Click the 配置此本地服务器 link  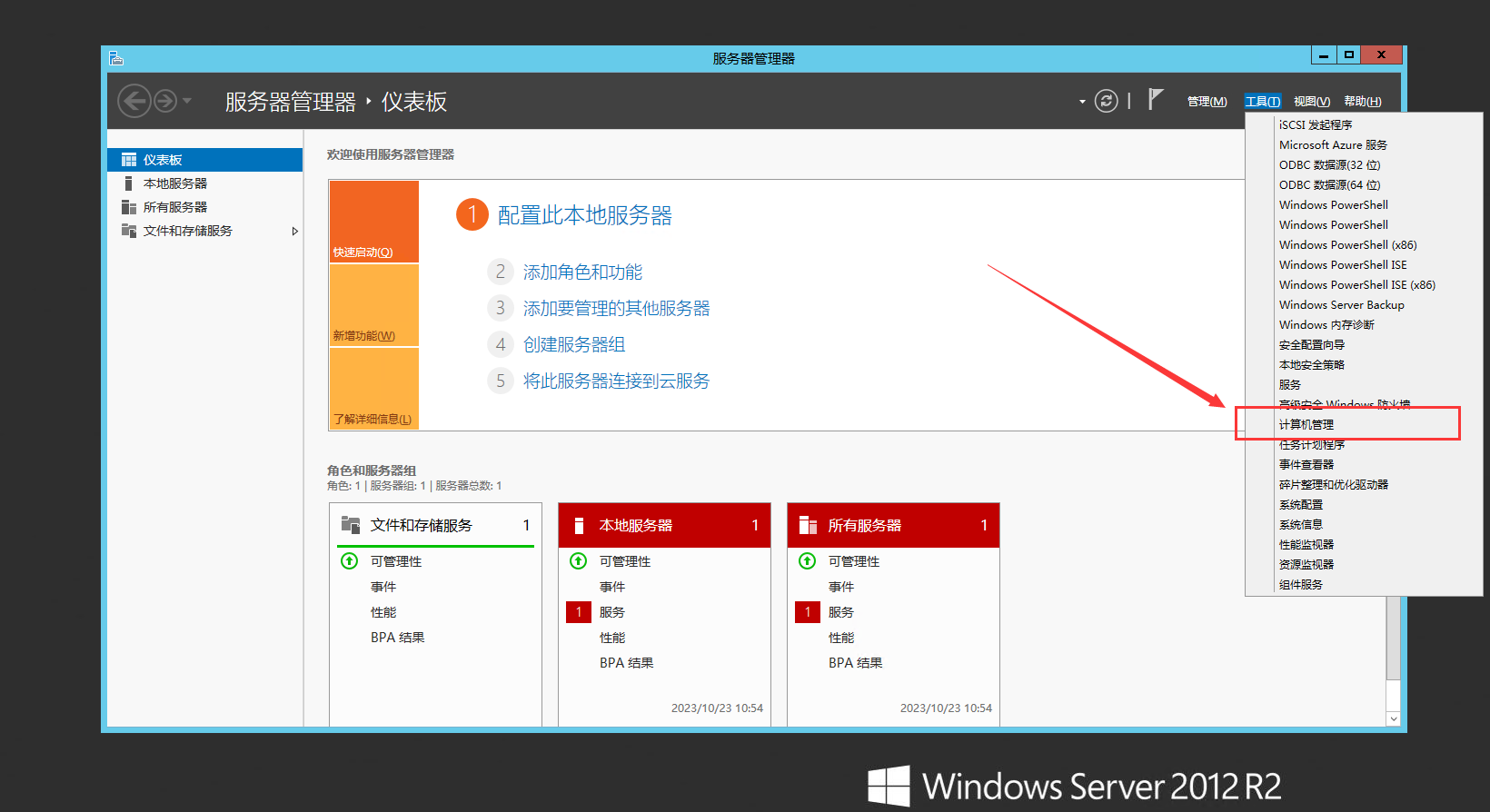(x=585, y=215)
